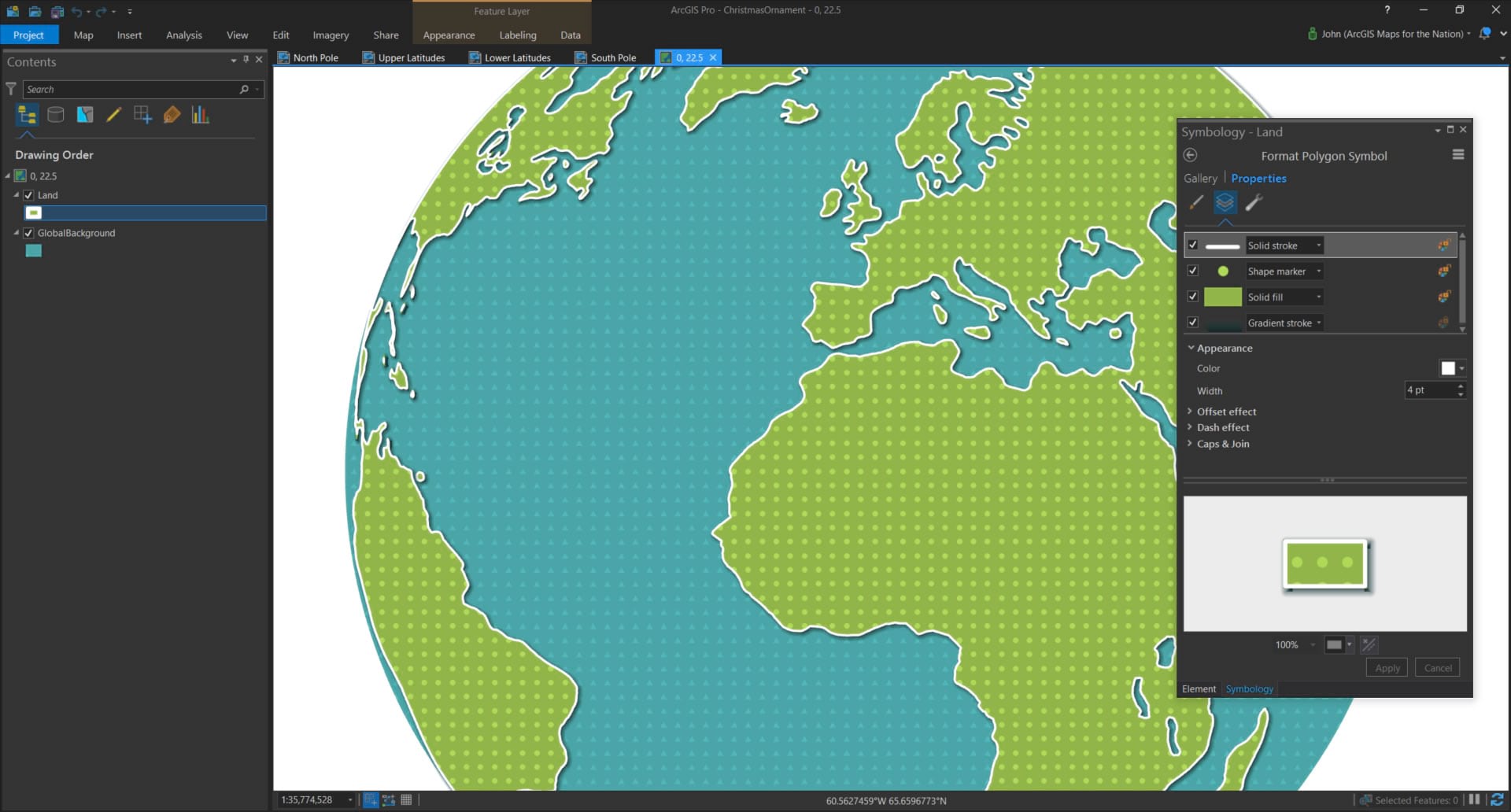Viewport: 1511px width, 812px height.
Task: Switch to the Element pane tab
Action: coord(1199,689)
